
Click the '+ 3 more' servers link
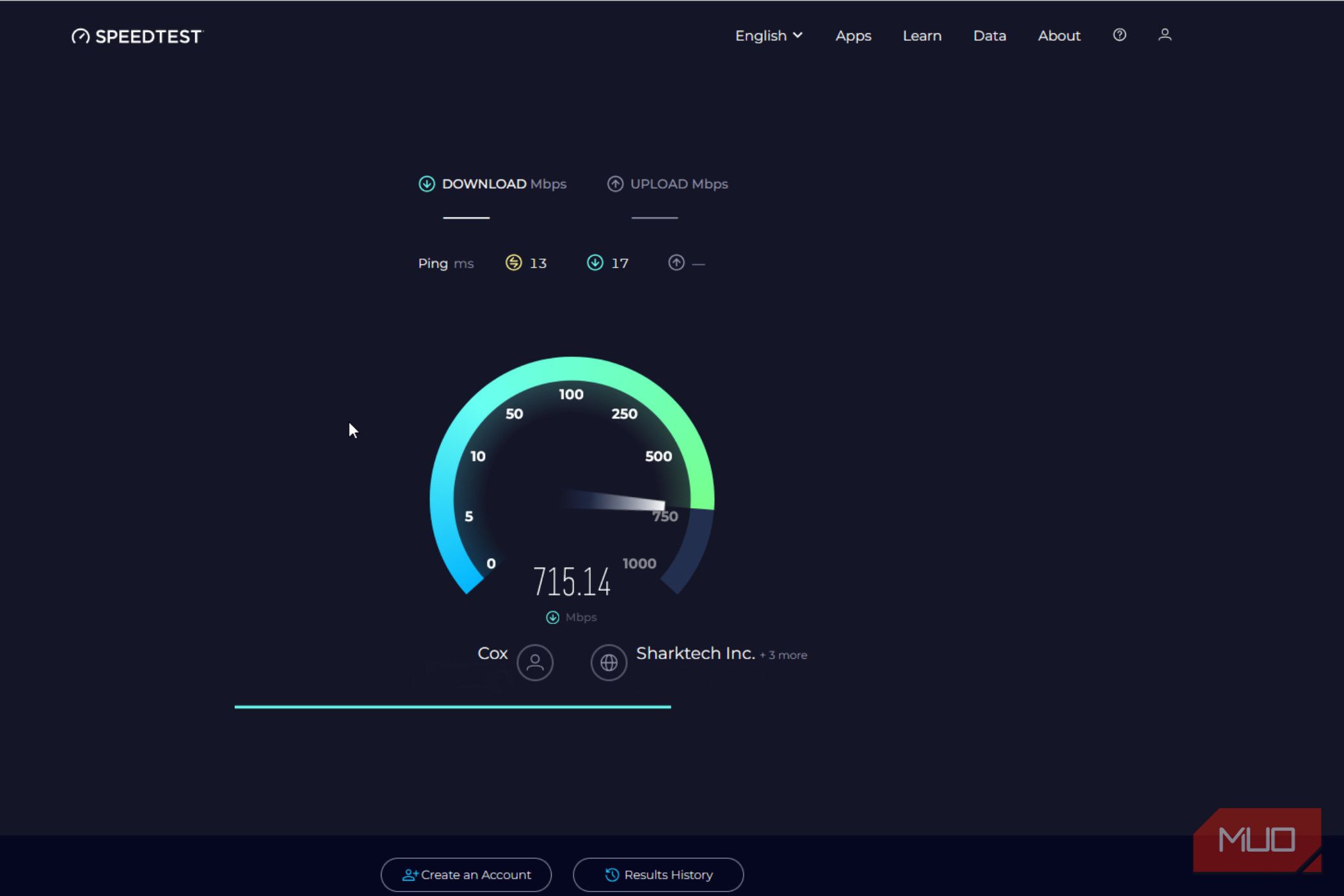(783, 655)
